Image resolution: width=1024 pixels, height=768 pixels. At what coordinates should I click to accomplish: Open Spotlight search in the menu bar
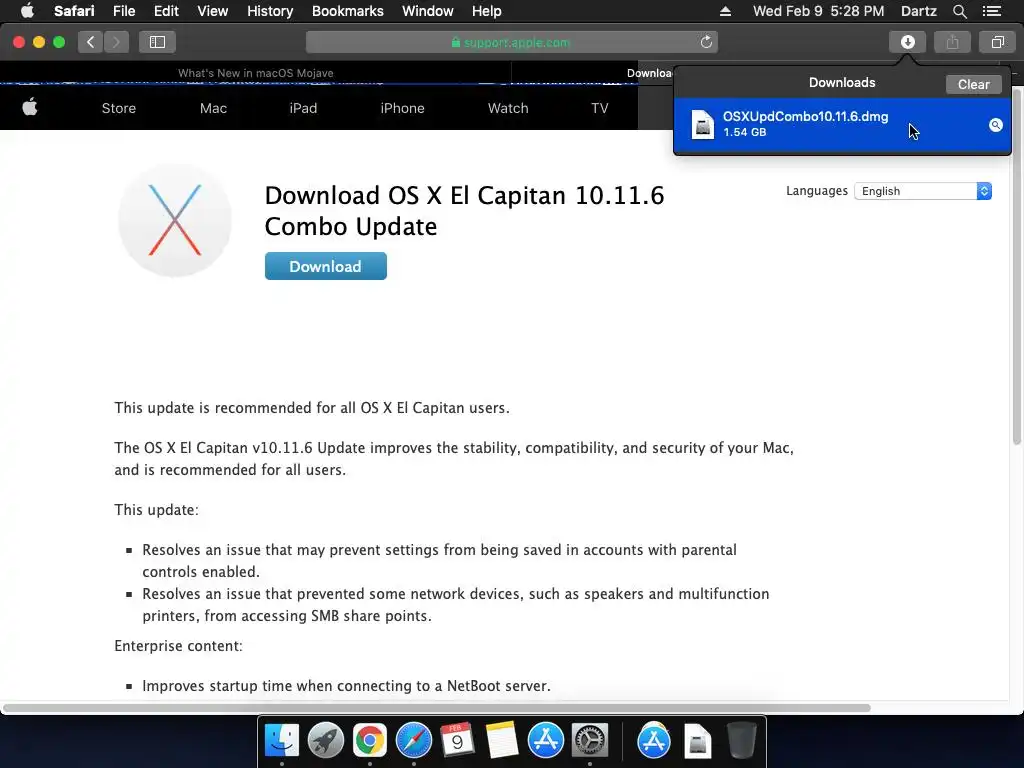pos(959,11)
